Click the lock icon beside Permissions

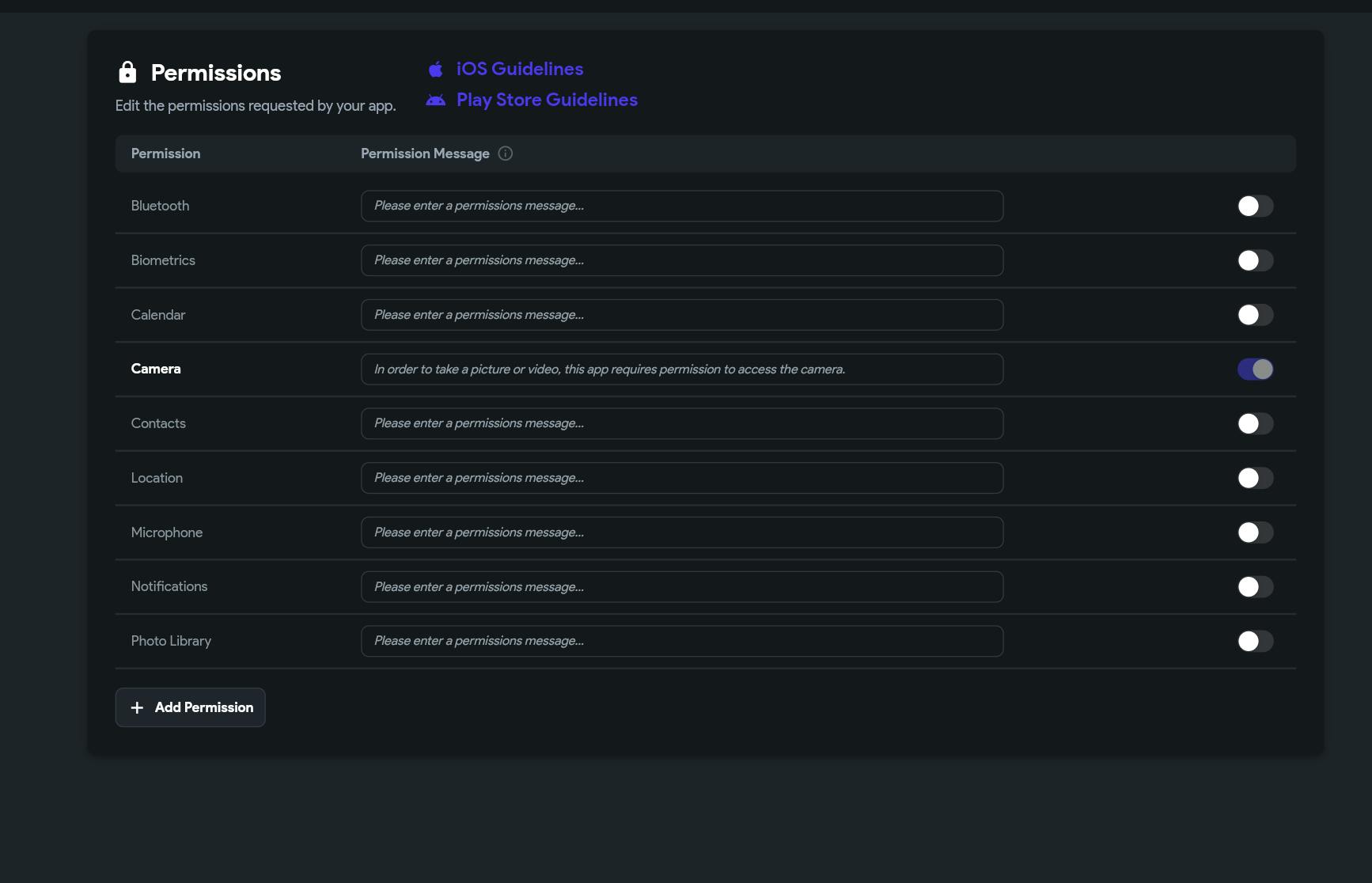(x=127, y=73)
